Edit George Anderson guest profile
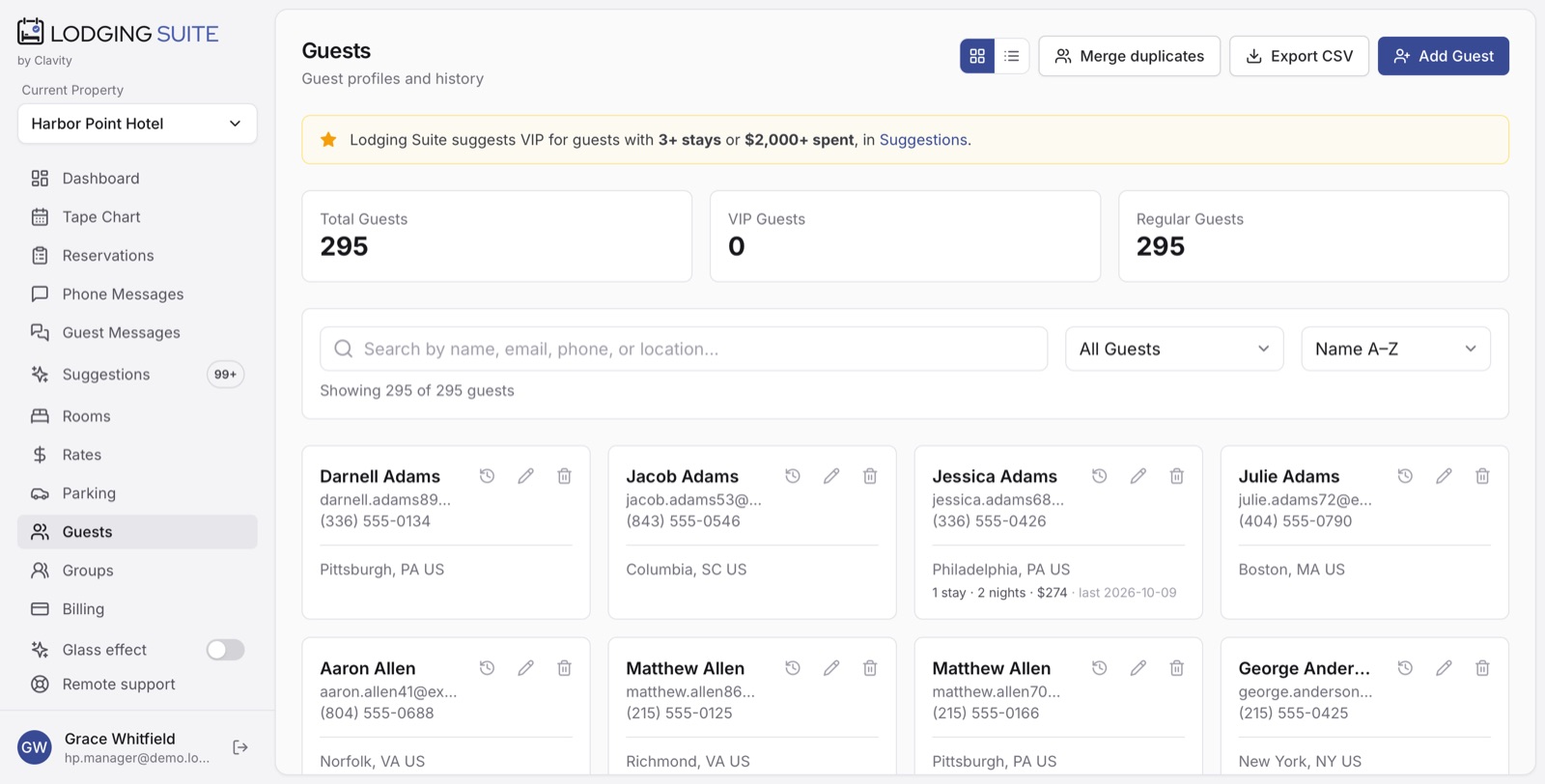The image size is (1545, 784). click(1444, 668)
